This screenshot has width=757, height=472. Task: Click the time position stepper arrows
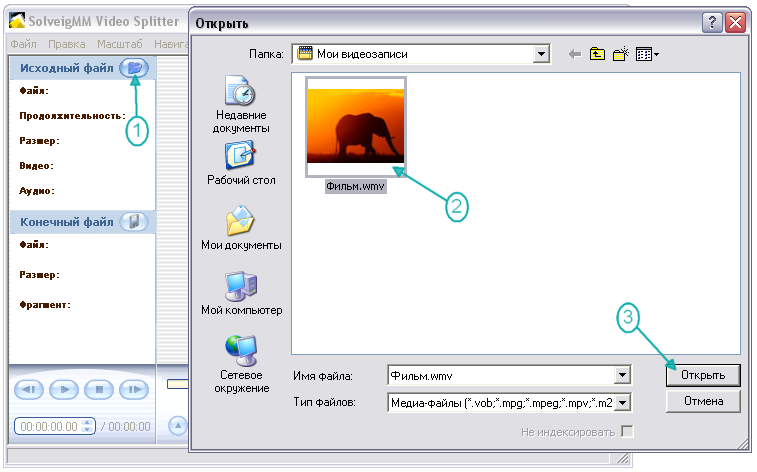pyautogui.click(x=87, y=426)
